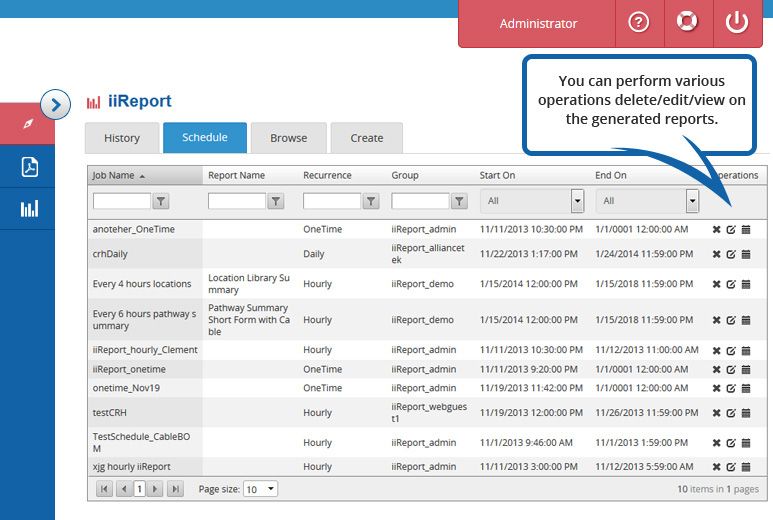Select the onetime_Nov19 job name cell

pyautogui.click(x=145, y=388)
